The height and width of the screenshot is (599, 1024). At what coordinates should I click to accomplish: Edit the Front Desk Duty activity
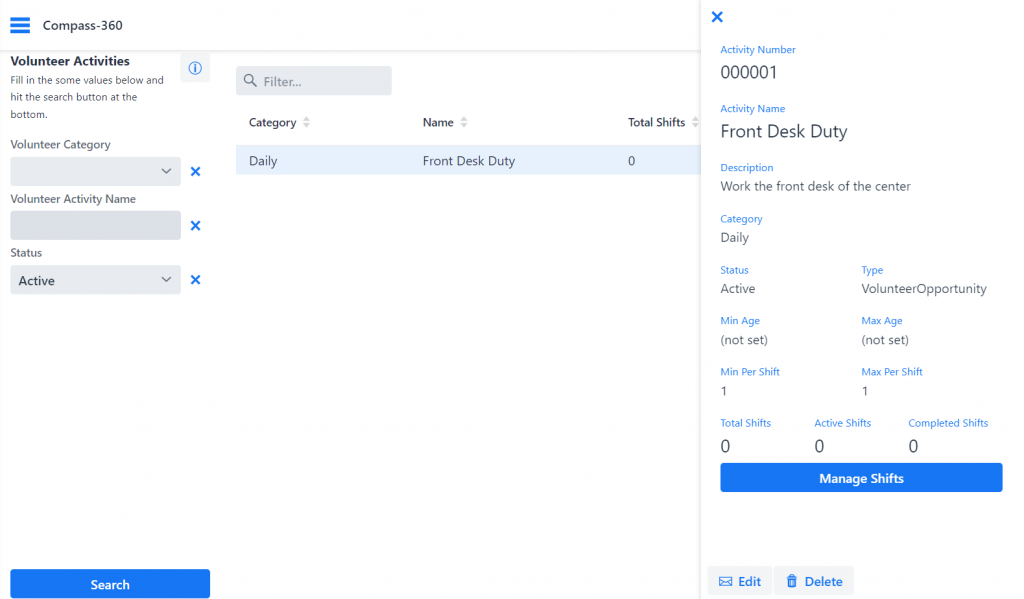coord(740,581)
